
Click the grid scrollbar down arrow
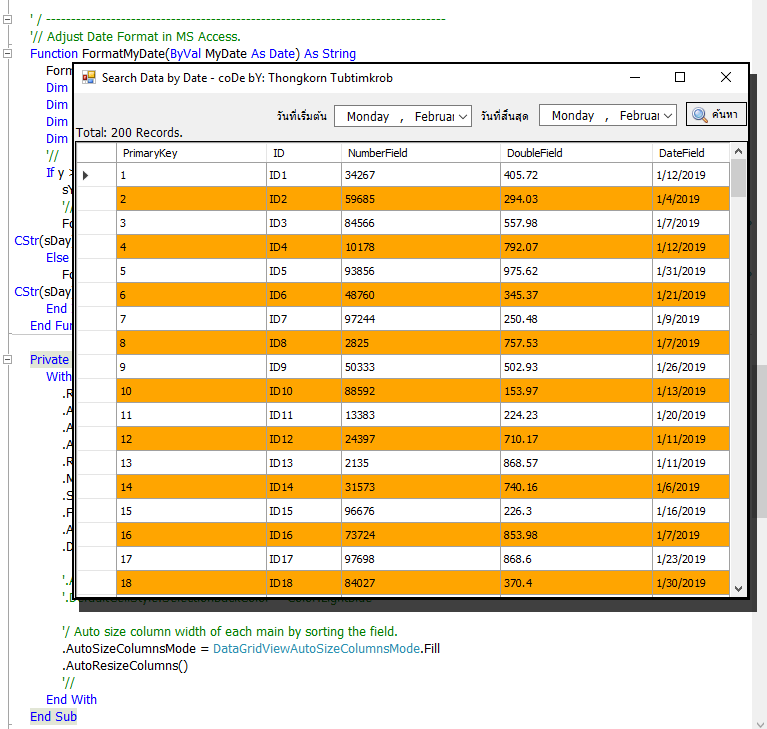tap(738, 589)
